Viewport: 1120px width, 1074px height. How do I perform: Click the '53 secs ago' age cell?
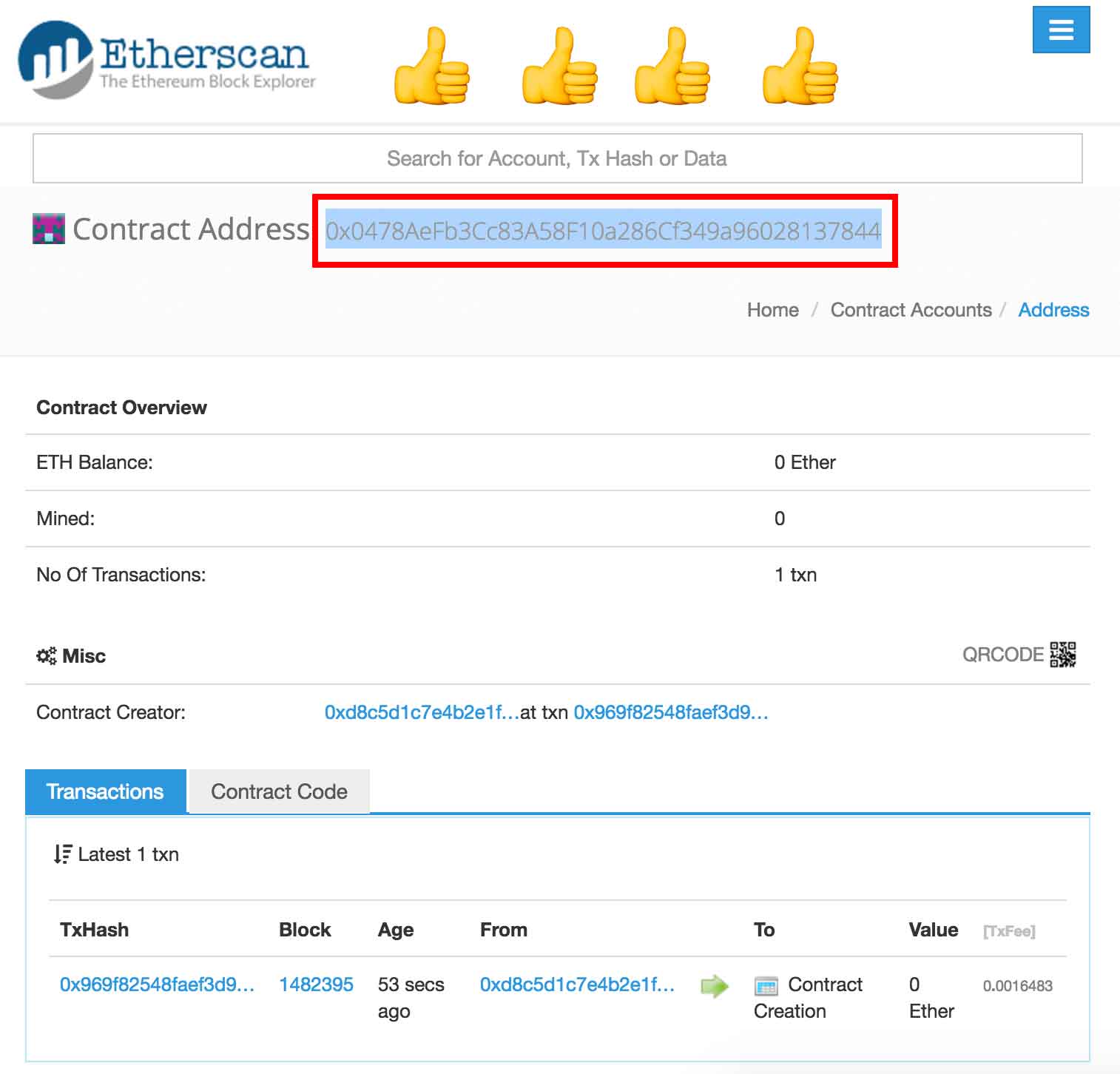point(411,998)
